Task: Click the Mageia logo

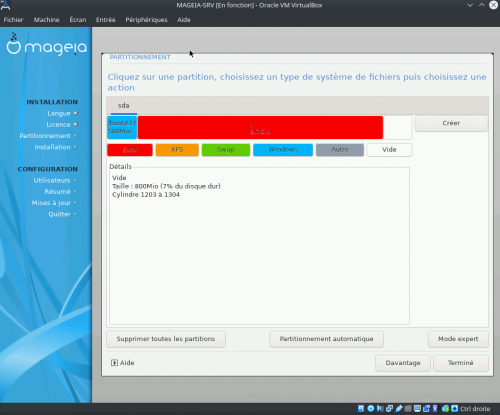Action: [x=47, y=45]
